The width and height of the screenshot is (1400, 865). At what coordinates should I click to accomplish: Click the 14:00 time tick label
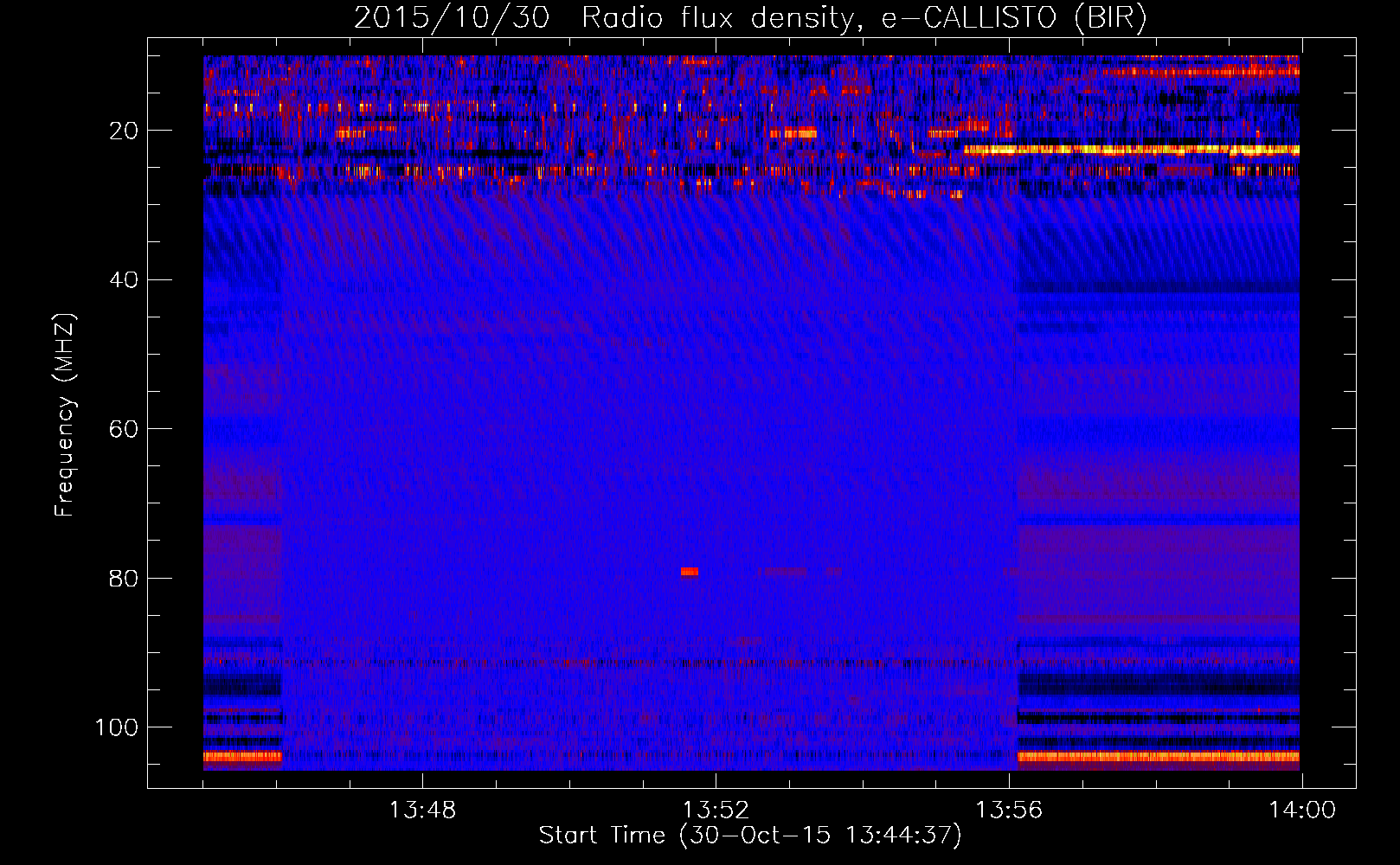coord(1302,811)
